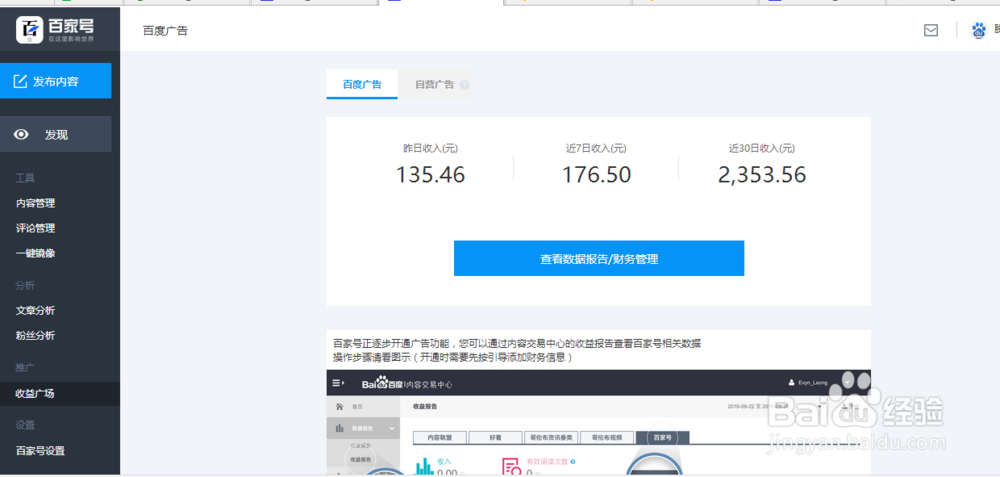Click 首页 in the tutorial image sidebar
The width and height of the screenshot is (1000, 477).
point(357,407)
